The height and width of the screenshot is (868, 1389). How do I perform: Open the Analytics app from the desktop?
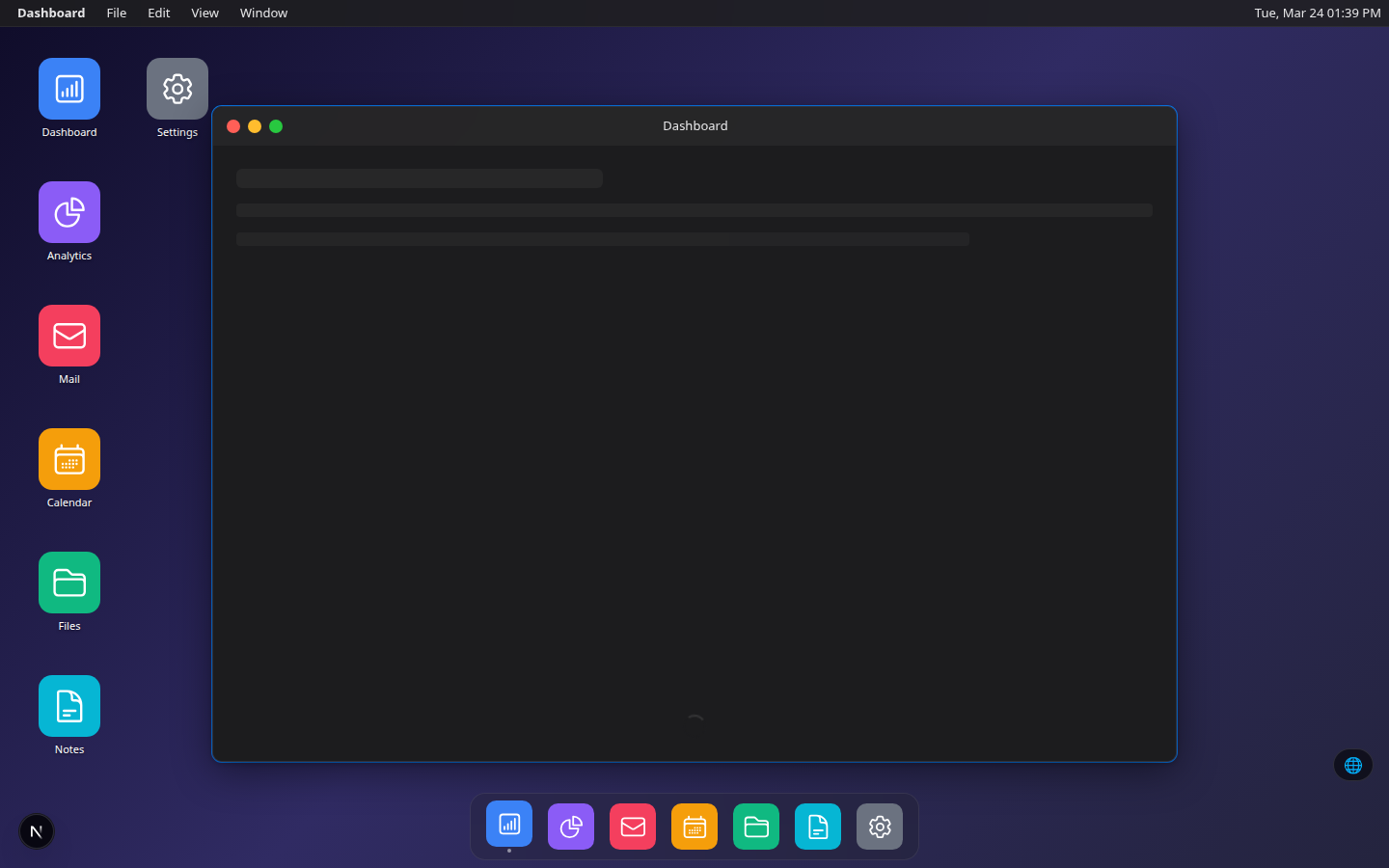pyautogui.click(x=68, y=211)
